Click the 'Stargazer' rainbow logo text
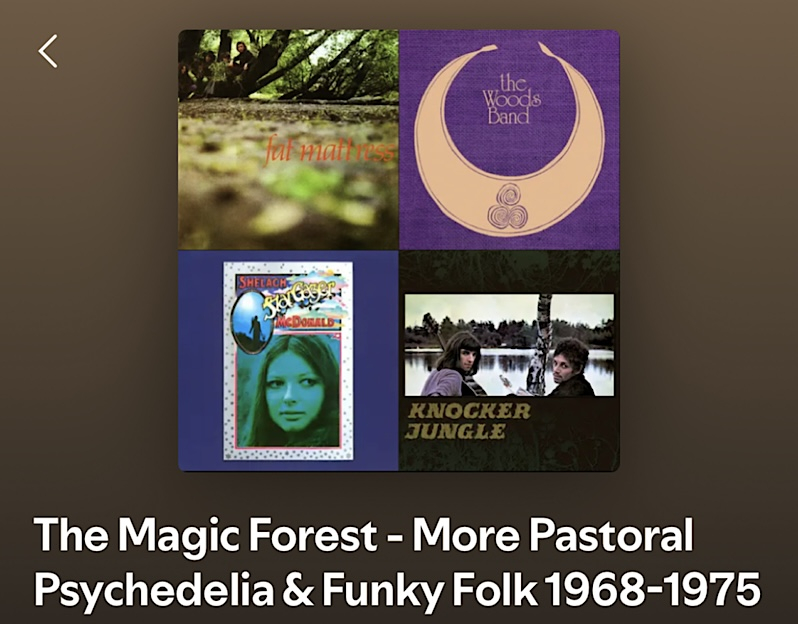798x624 pixels. coord(300,298)
